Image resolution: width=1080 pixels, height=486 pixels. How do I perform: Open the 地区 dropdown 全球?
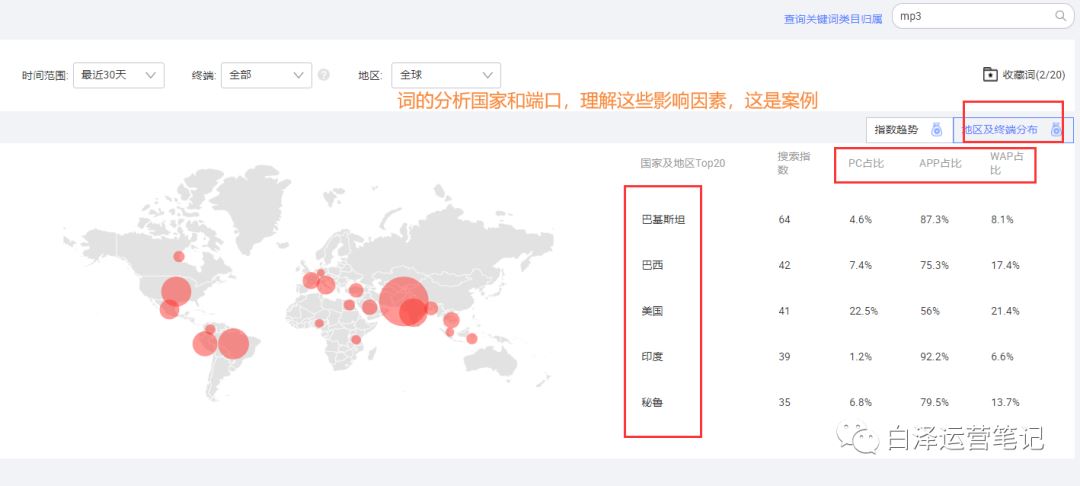(x=446, y=75)
